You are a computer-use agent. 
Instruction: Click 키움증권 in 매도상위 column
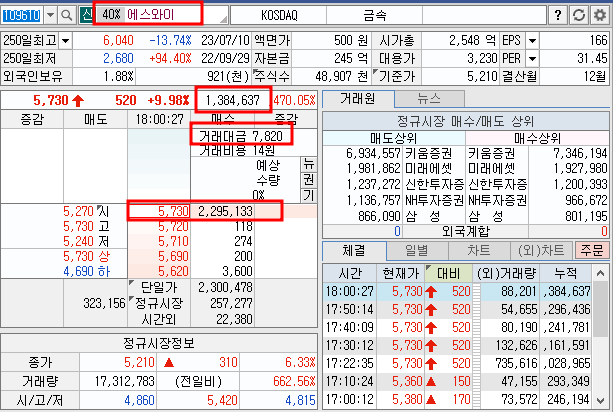[428, 153]
